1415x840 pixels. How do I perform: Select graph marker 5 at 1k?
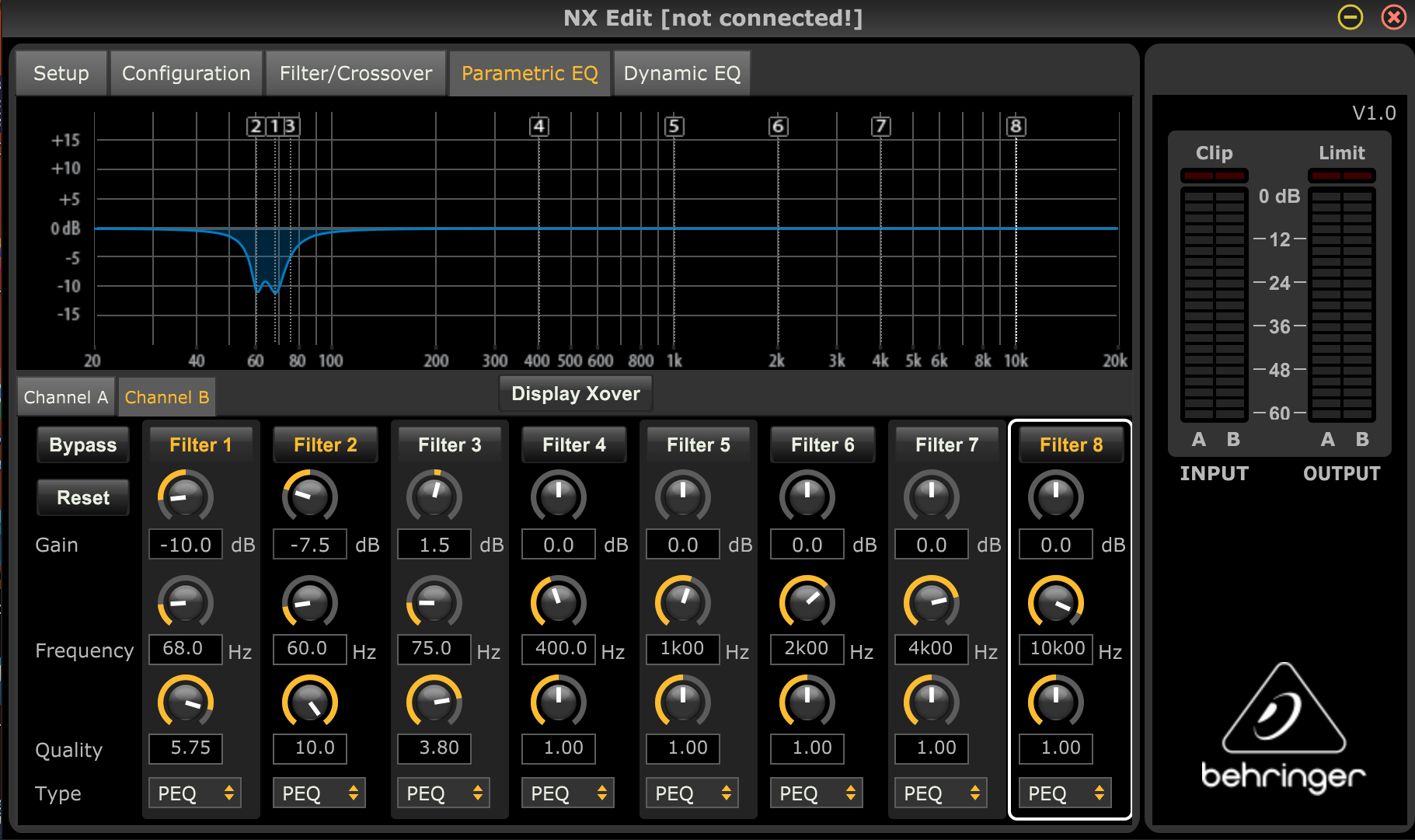(x=674, y=126)
